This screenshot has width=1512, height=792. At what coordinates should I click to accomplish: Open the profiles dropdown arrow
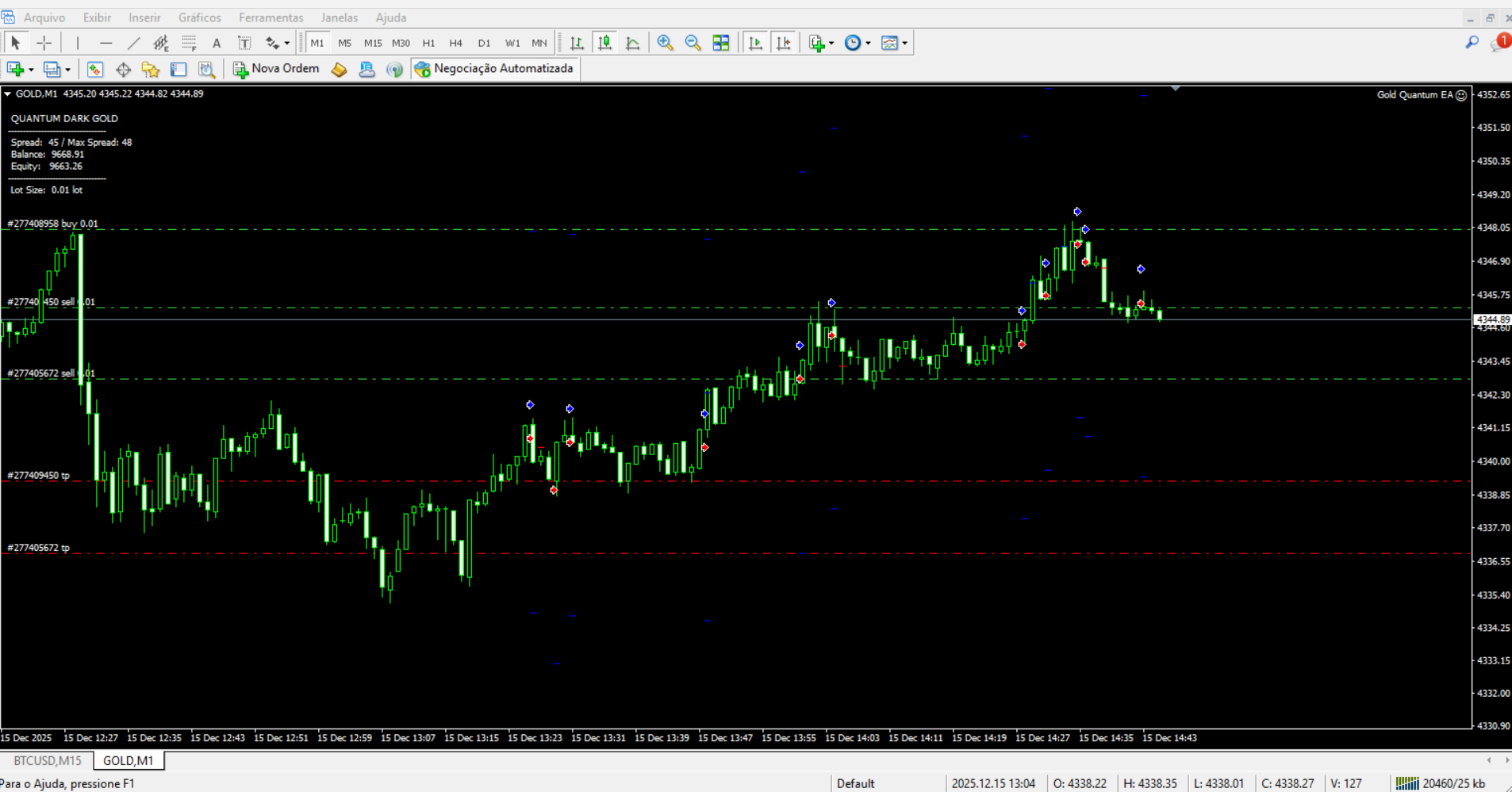tap(67, 70)
